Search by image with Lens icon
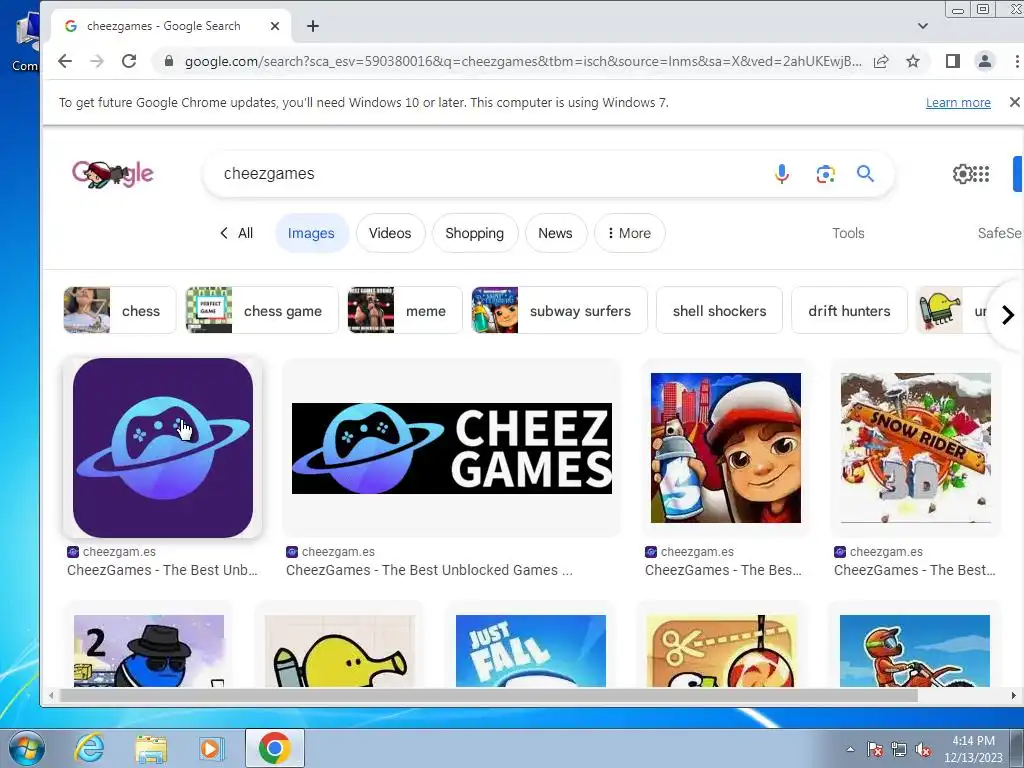1024x768 pixels. point(825,174)
